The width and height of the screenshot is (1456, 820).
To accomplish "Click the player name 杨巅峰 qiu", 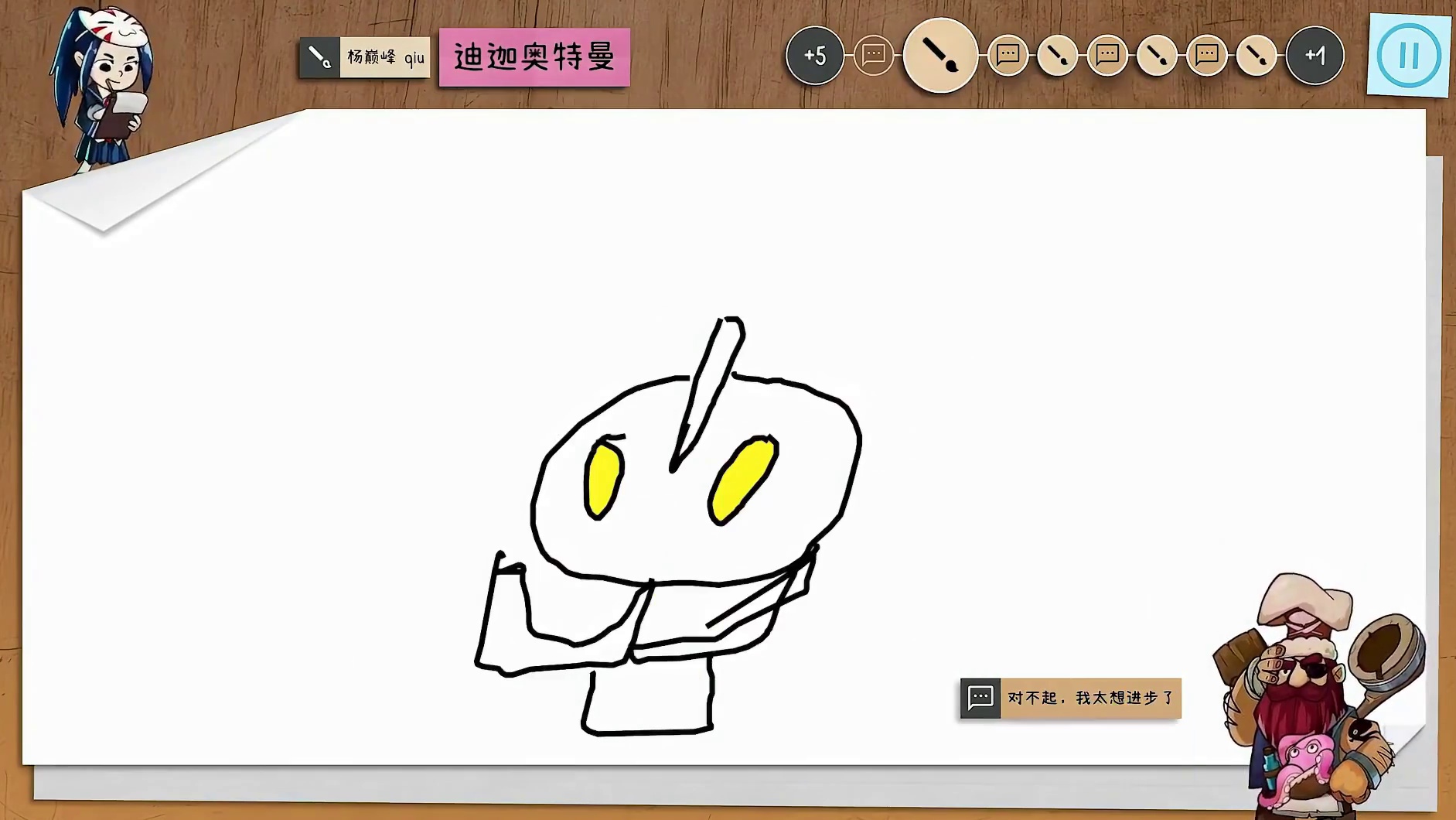I will tap(385, 57).
